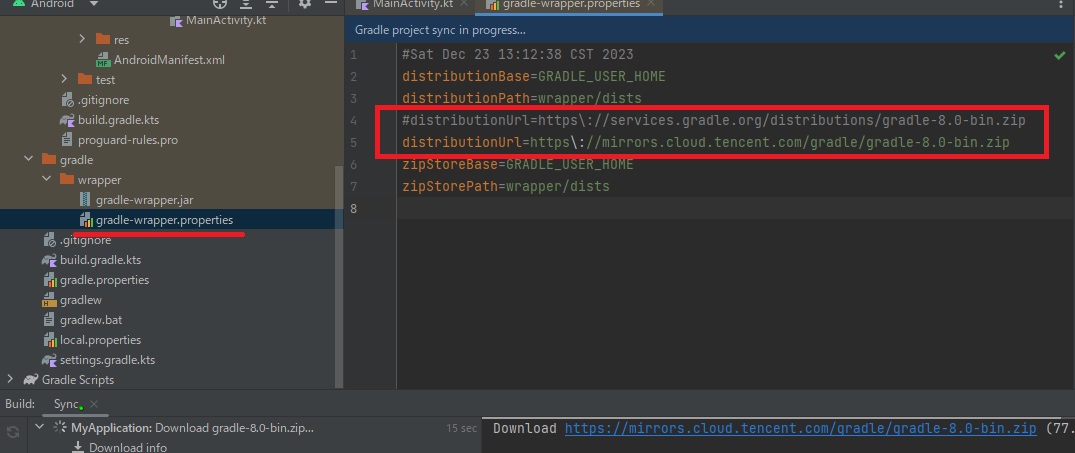
Task: Expand the Gradle Scripts node
Action: click(x=11, y=380)
